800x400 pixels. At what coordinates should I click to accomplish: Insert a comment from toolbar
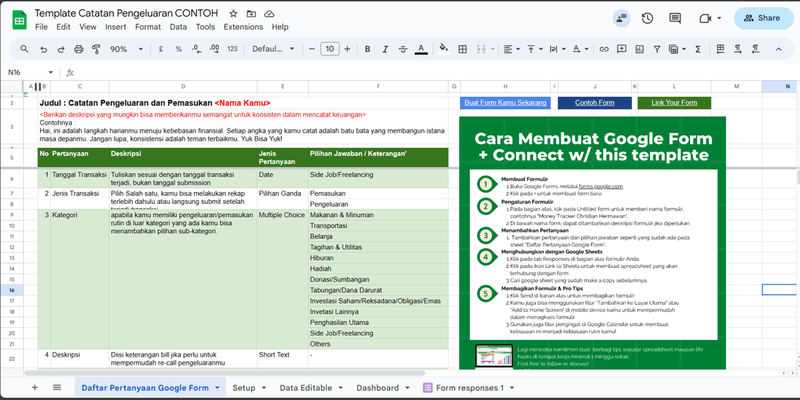(621, 49)
